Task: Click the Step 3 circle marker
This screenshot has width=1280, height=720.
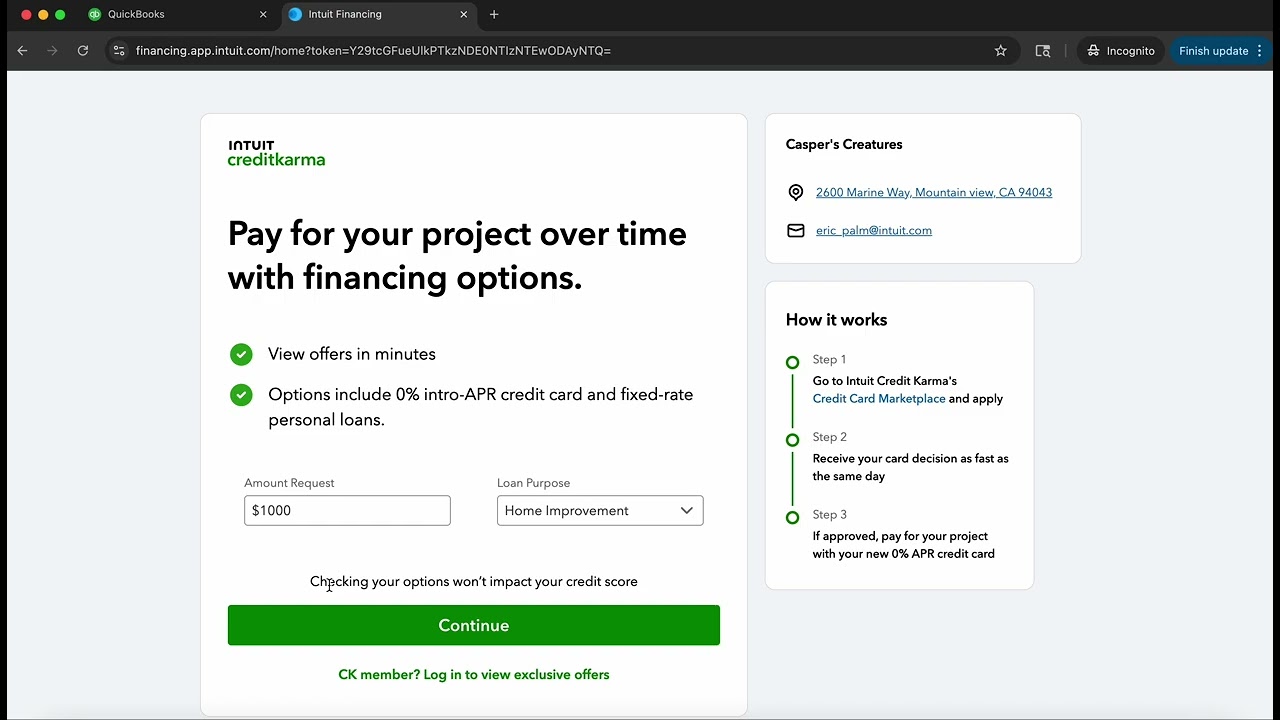Action: pyautogui.click(x=793, y=518)
